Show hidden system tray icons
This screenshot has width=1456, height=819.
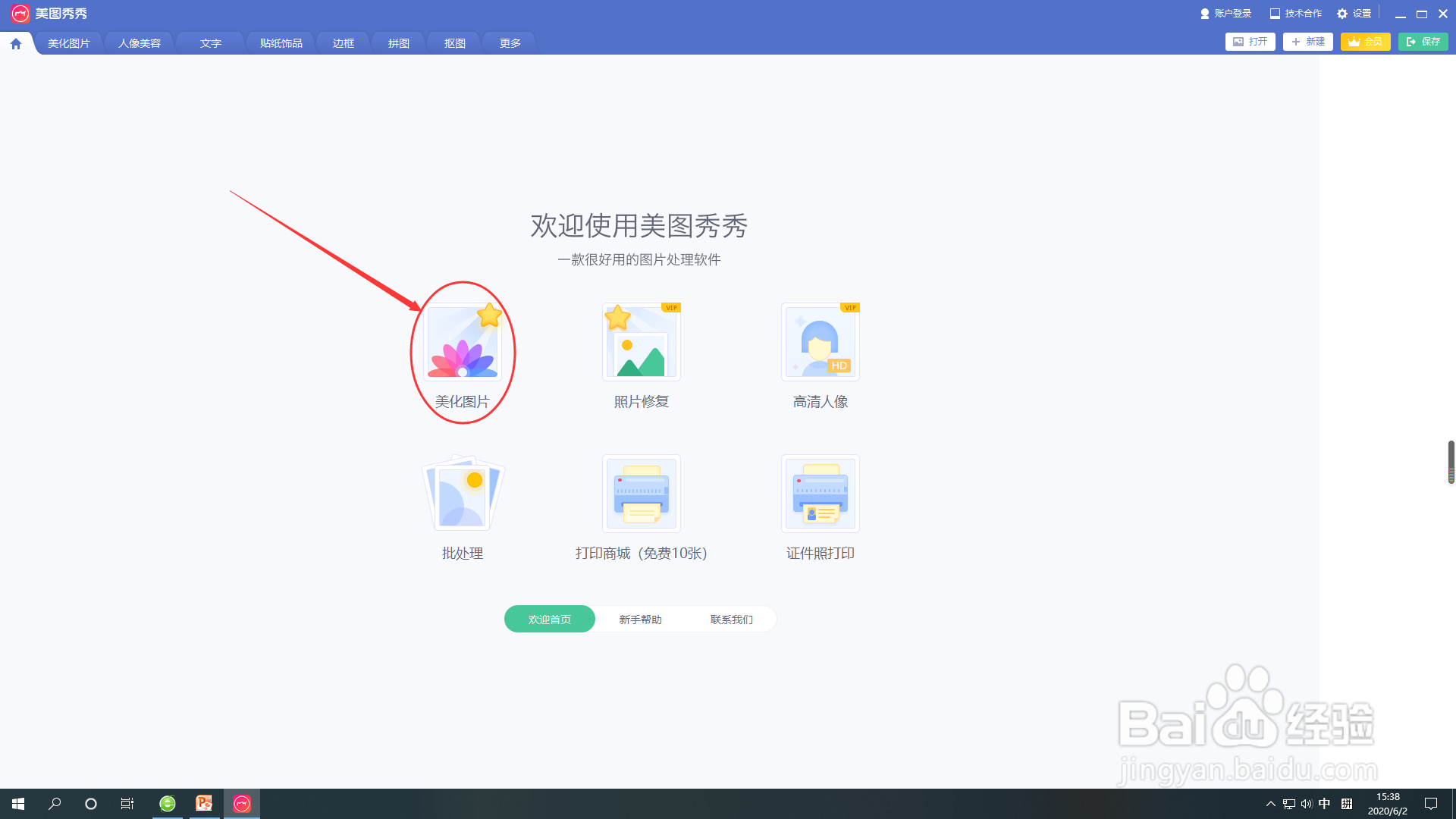[x=1271, y=804]
